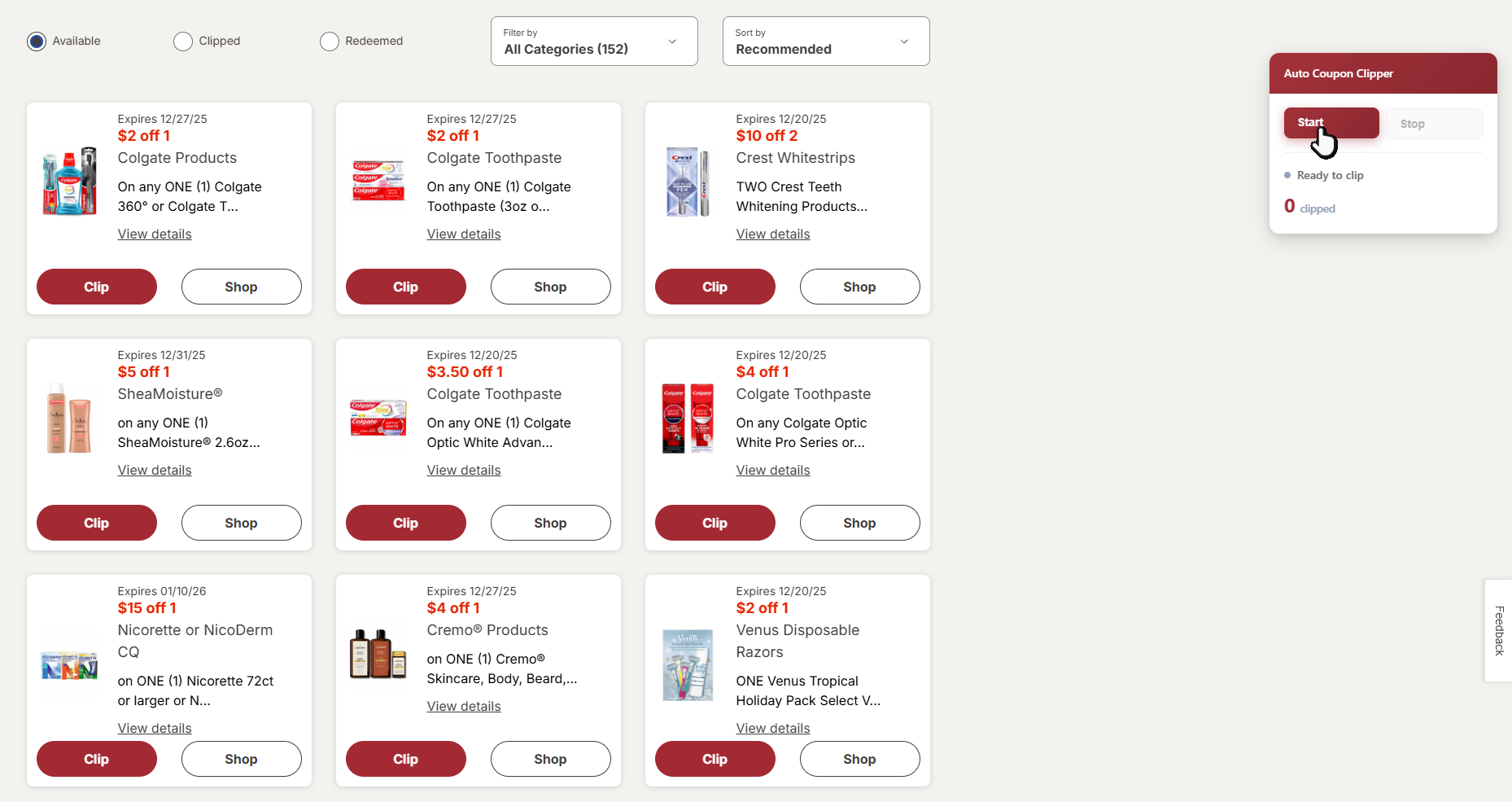Start the Auto Coupon Clipper

tap(1331, 123)
